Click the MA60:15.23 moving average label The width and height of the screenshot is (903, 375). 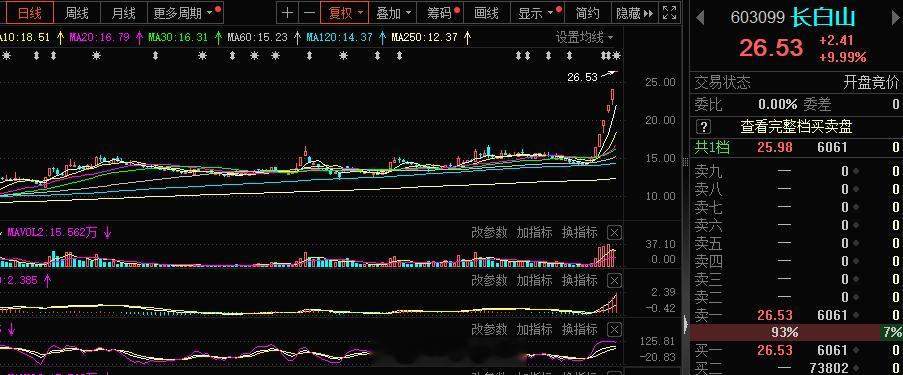[x=257, y=38]
